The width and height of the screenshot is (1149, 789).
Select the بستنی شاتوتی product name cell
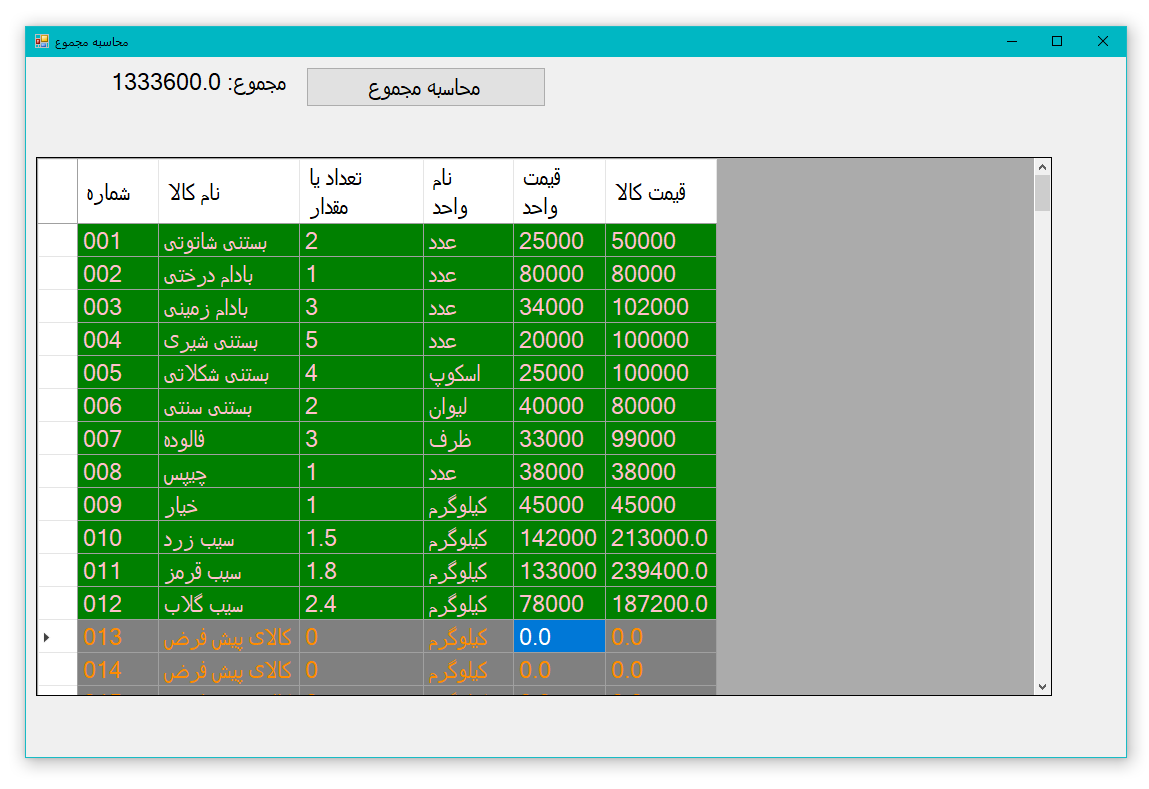tap(228, 241)
